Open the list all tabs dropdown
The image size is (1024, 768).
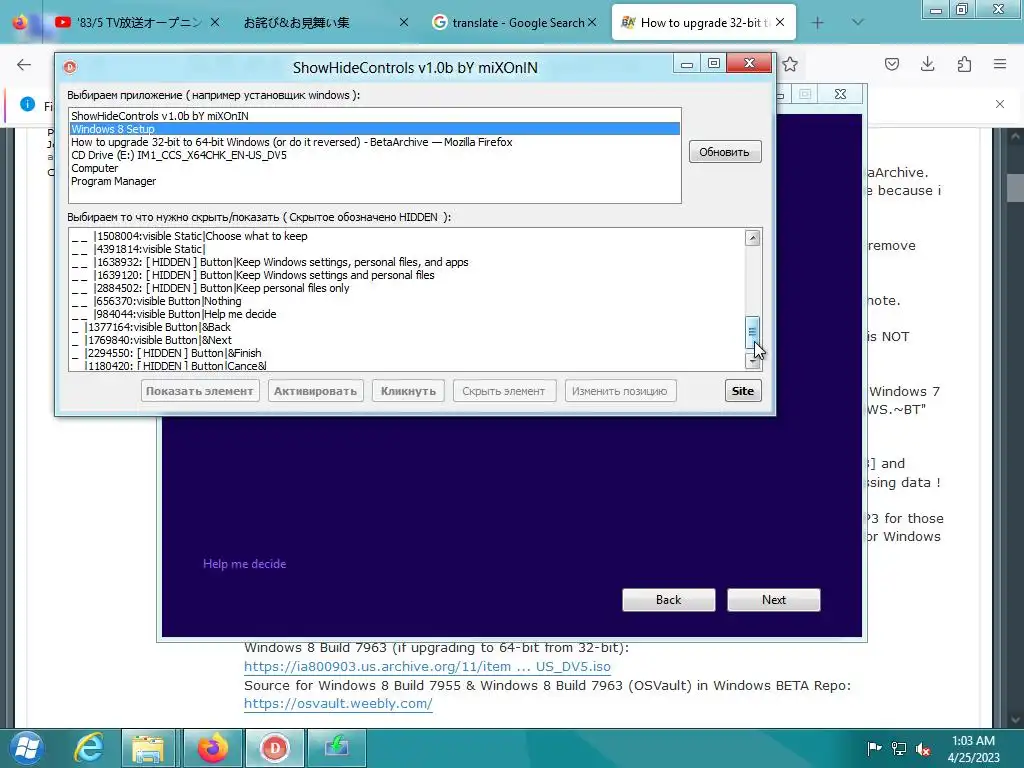(x=858, y=22)
